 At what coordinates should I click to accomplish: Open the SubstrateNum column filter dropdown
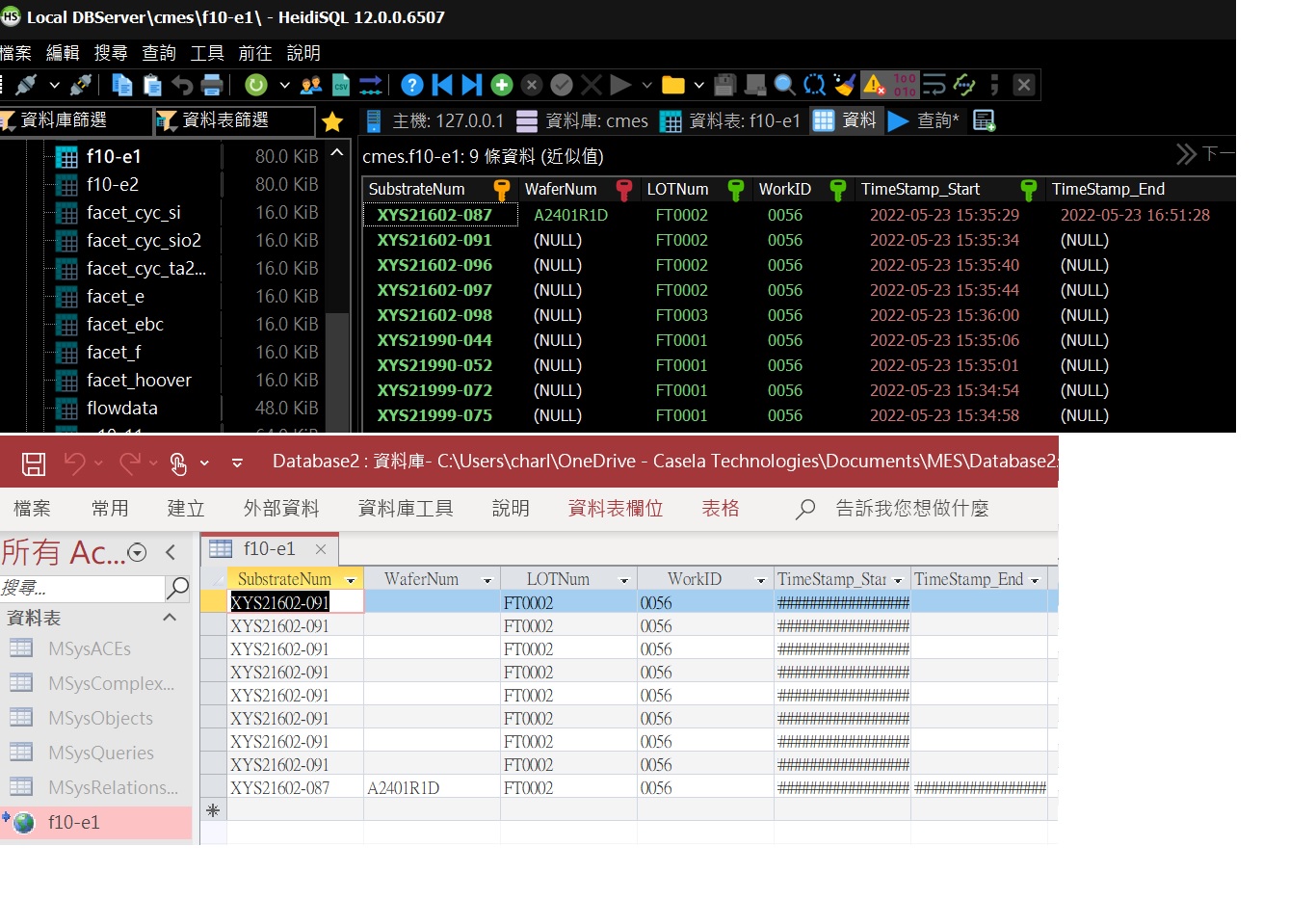tap(351, 580)
